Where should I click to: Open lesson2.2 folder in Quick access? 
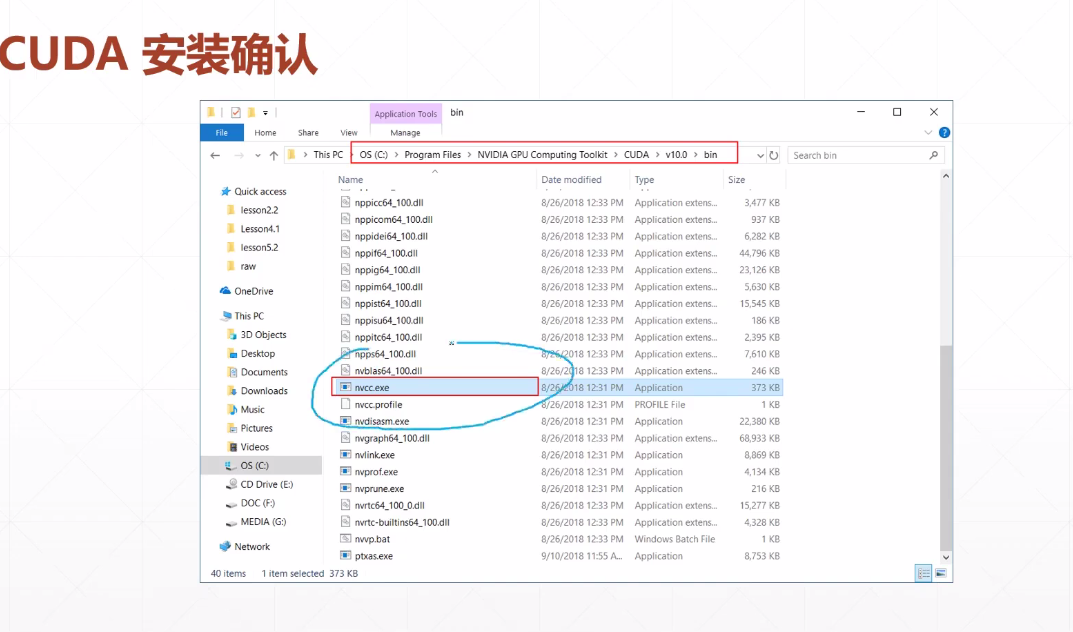coord(259,210)
